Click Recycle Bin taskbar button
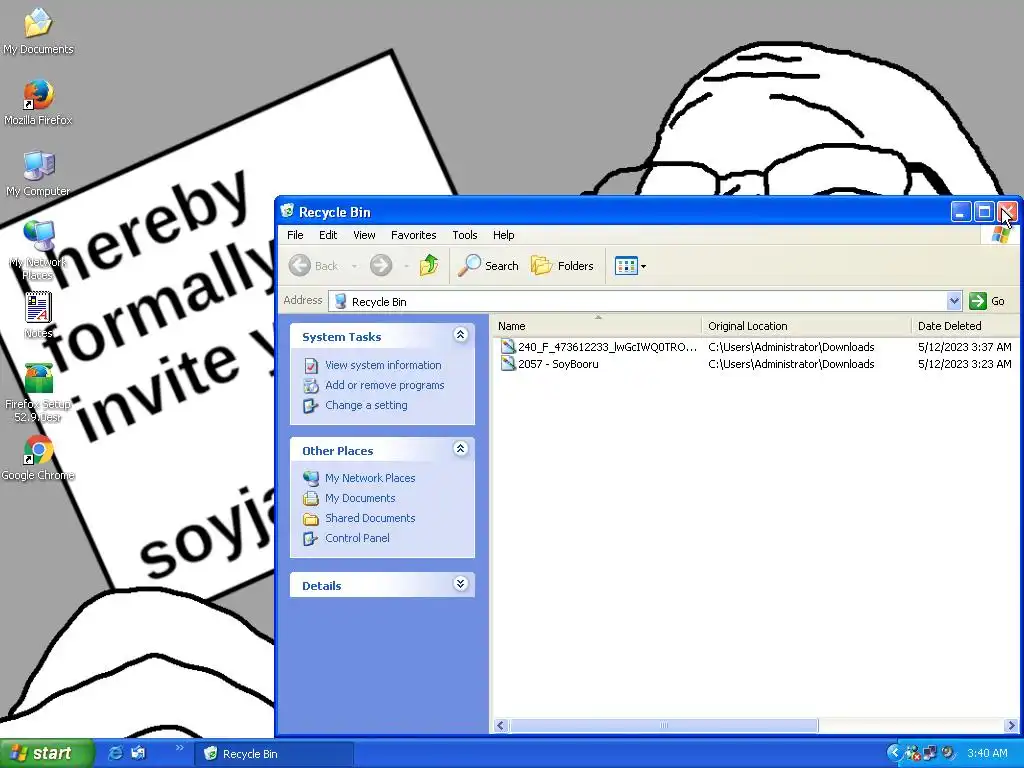 pos(274,754)
